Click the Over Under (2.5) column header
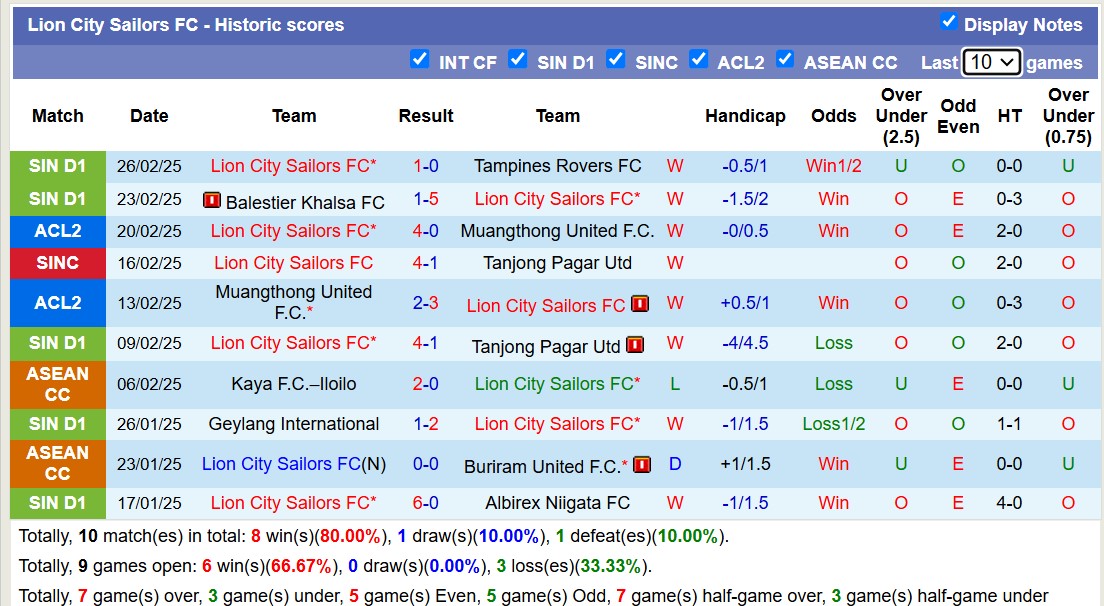The image size is (1104, 606). (901, 116)
